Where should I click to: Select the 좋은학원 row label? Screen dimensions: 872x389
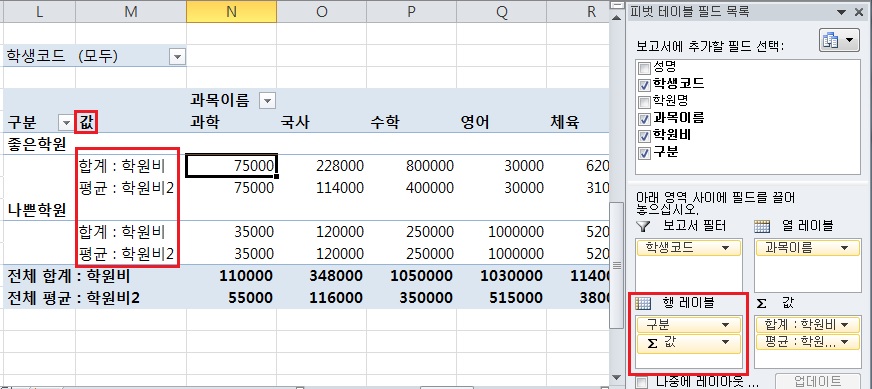[36, 144]
